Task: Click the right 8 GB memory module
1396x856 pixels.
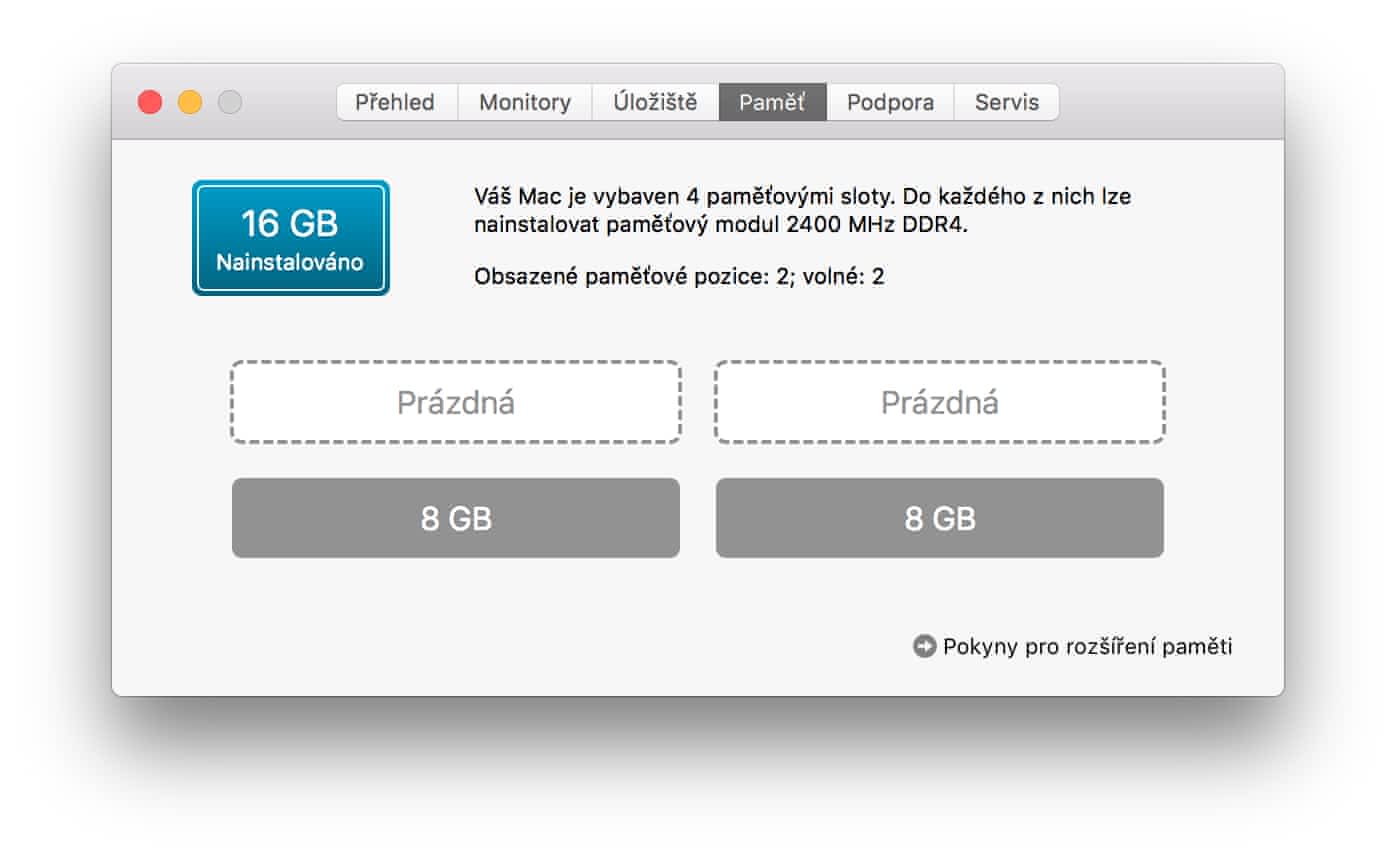Action: [x=939, y=518]
